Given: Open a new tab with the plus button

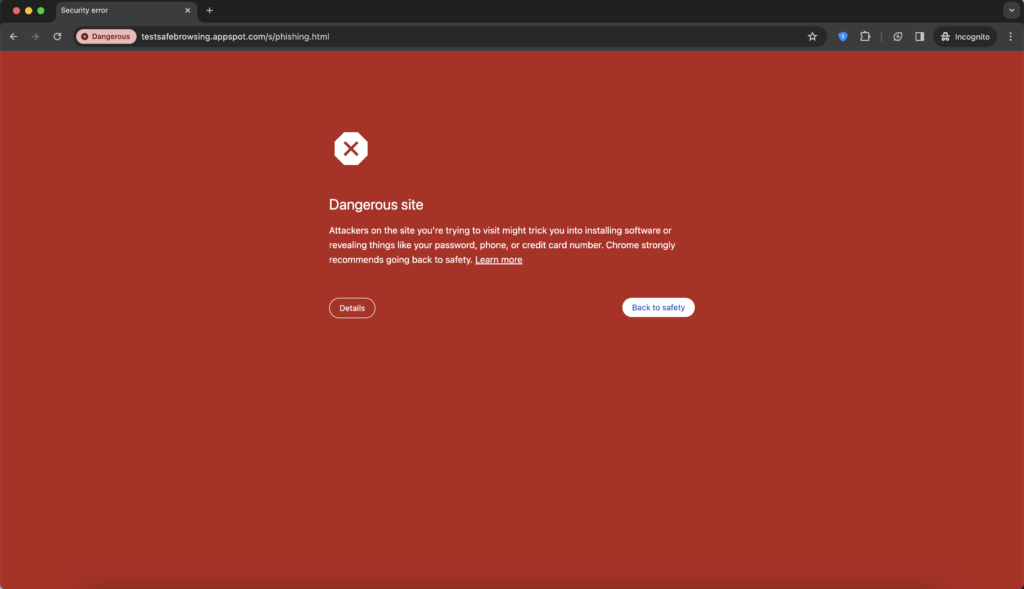Looking at the screenshot, I should pyautogui.click(x=209, y=11).
